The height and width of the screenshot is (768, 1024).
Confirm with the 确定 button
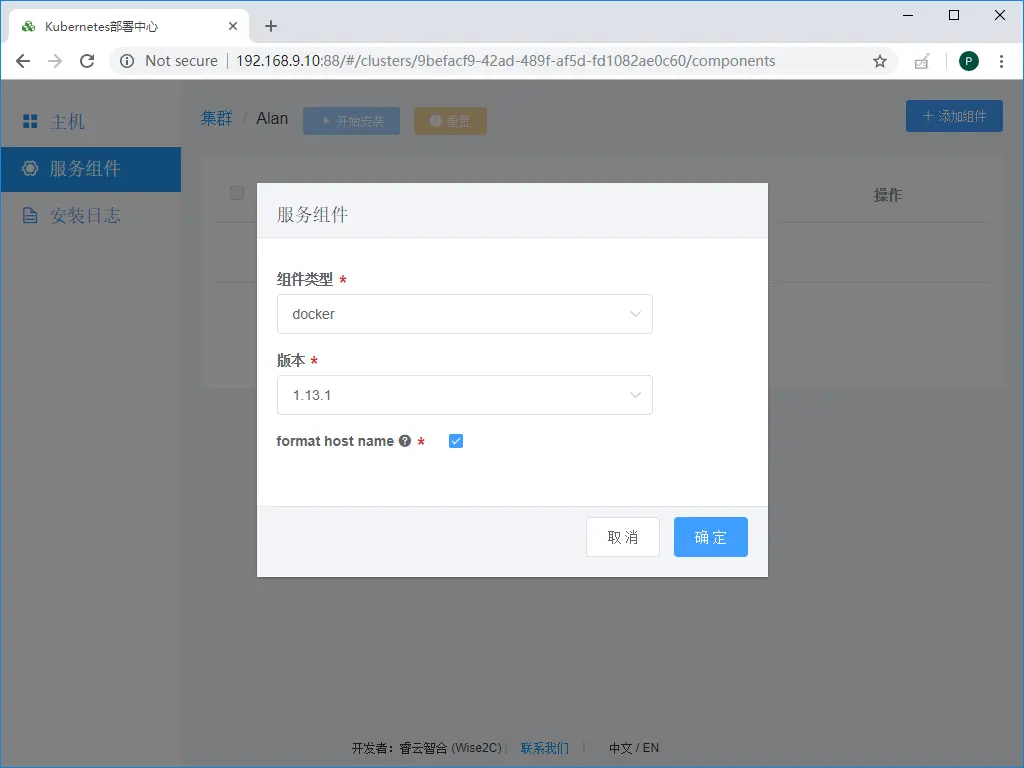[711, 537]
